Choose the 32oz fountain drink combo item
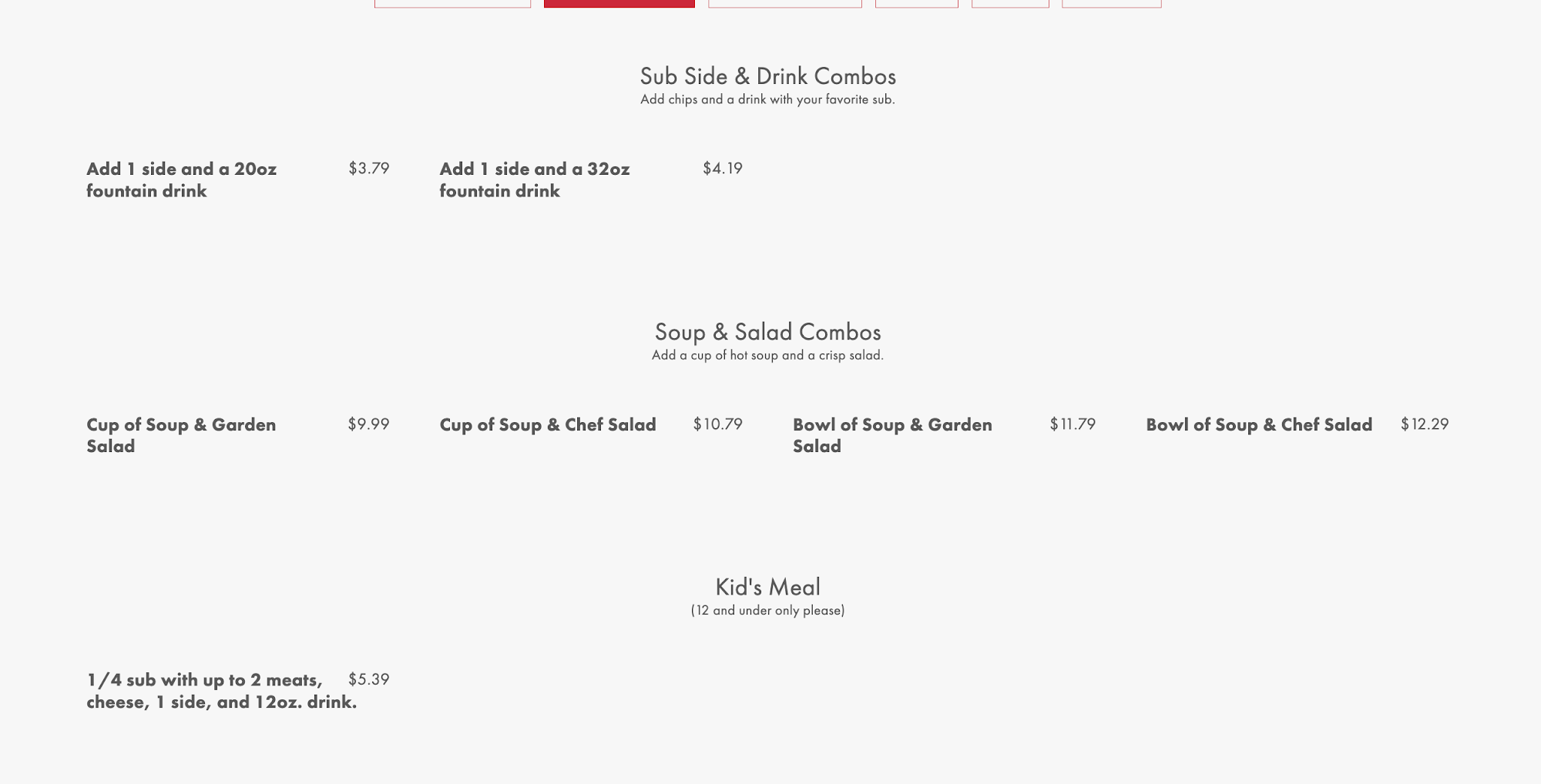The image size is (1541, 784). [535, 179]
